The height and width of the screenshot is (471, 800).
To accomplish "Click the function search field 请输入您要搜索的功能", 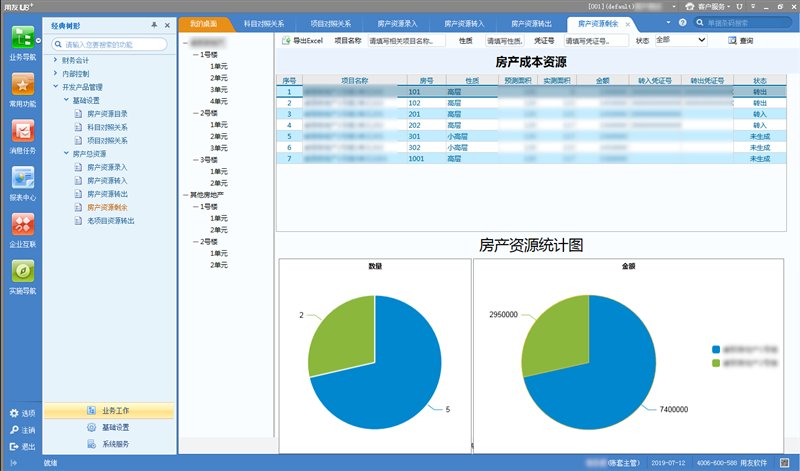I will coord(109,44).
